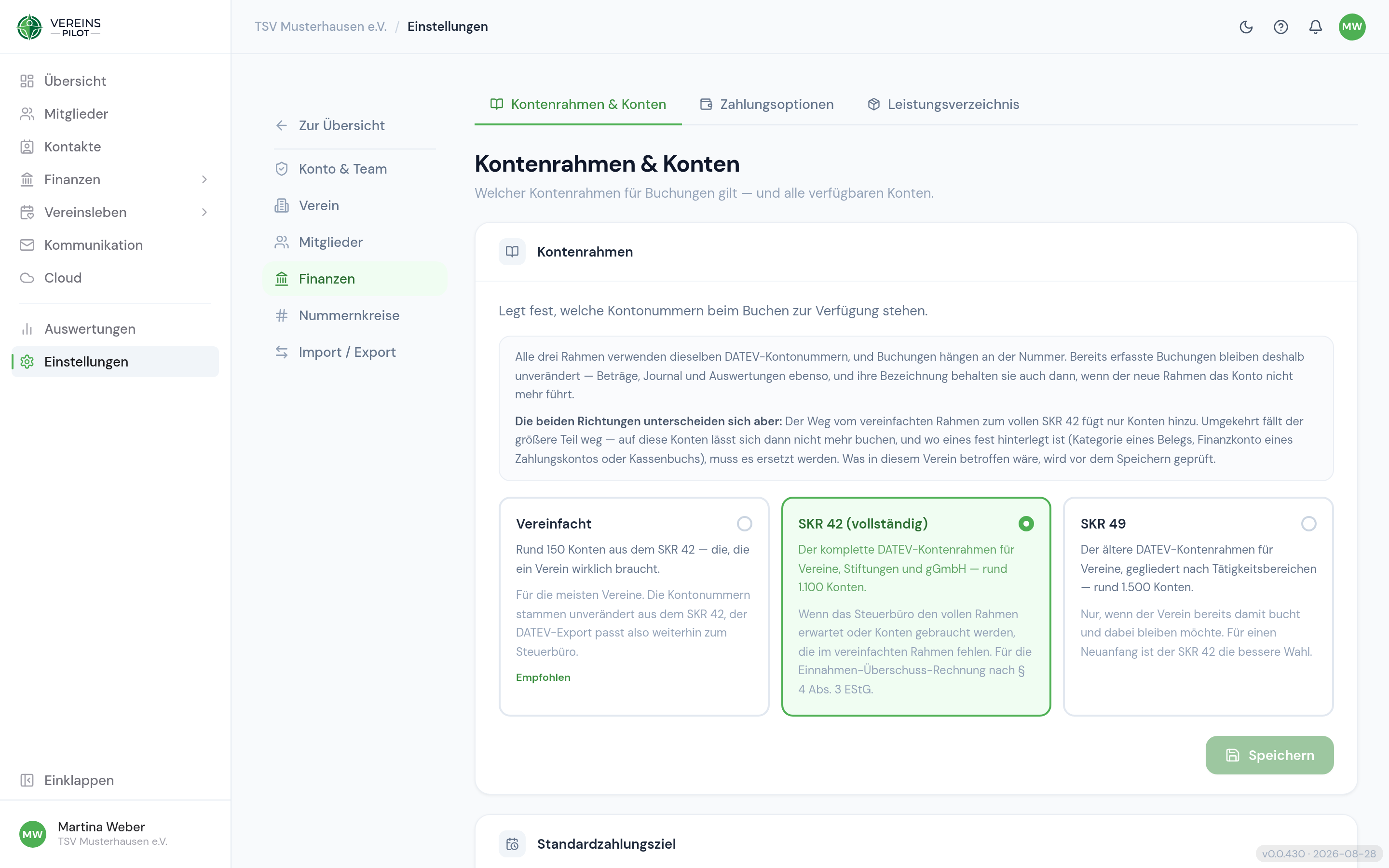This screenshot has width=1389, height=868.
Task: Click the Vereinsleben calendar-heart icon
Action: click(27, 212)
